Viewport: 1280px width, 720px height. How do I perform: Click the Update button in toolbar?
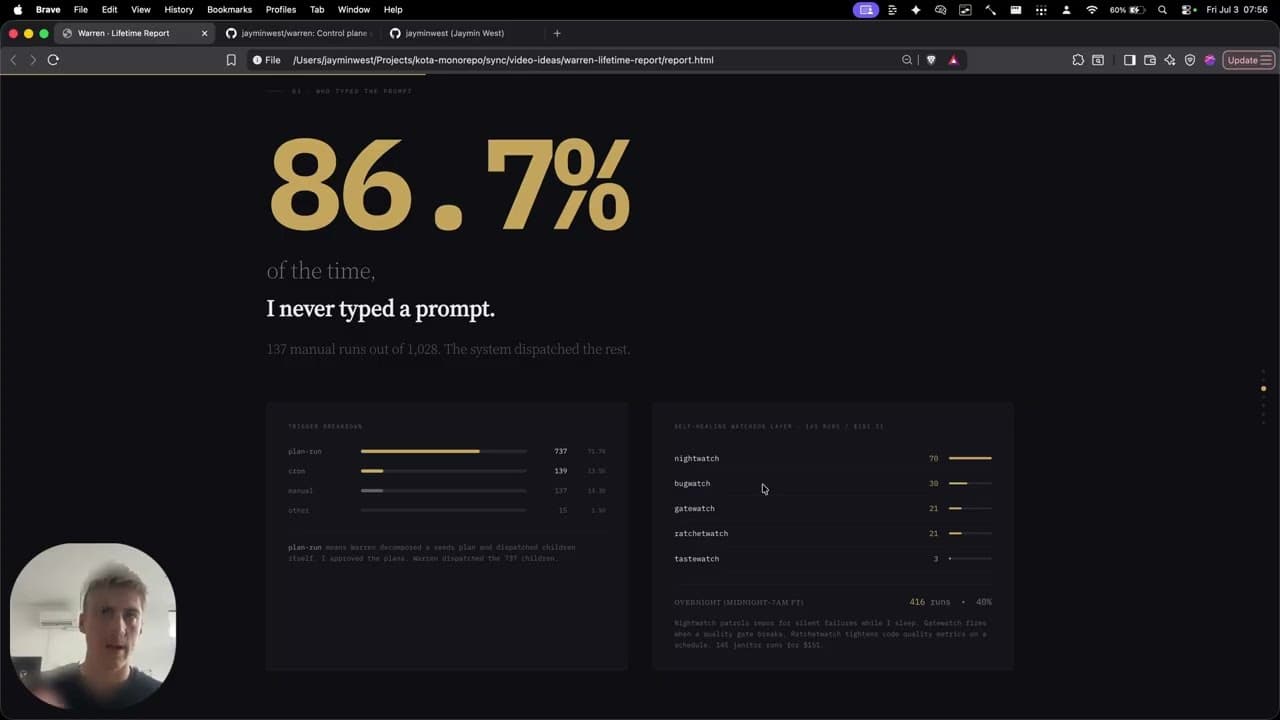tap(1249, 60)
